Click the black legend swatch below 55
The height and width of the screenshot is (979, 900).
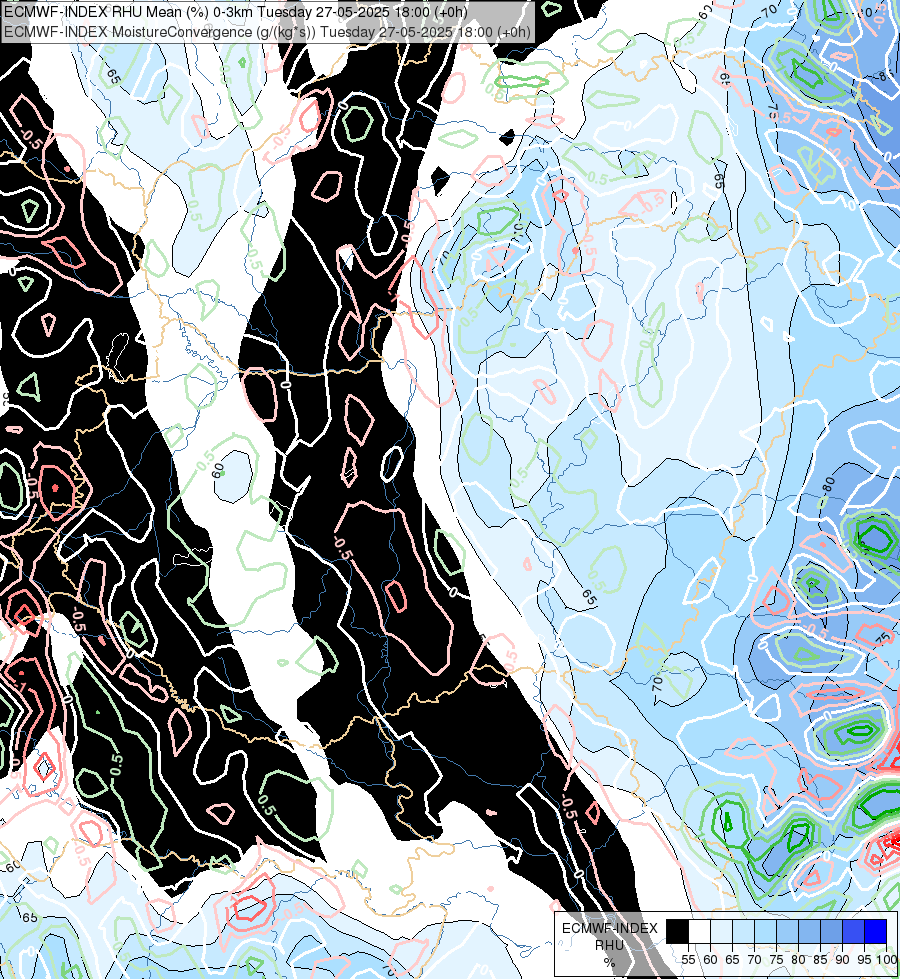(x=678, y=932)
